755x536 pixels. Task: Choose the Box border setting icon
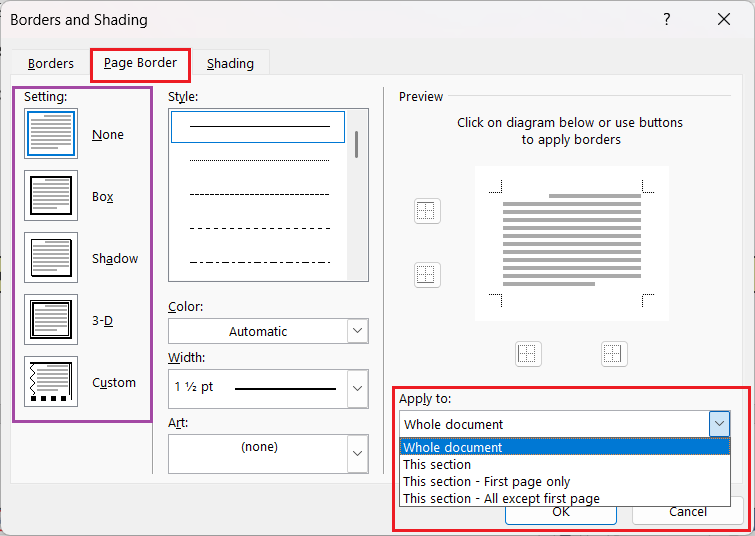51,196
